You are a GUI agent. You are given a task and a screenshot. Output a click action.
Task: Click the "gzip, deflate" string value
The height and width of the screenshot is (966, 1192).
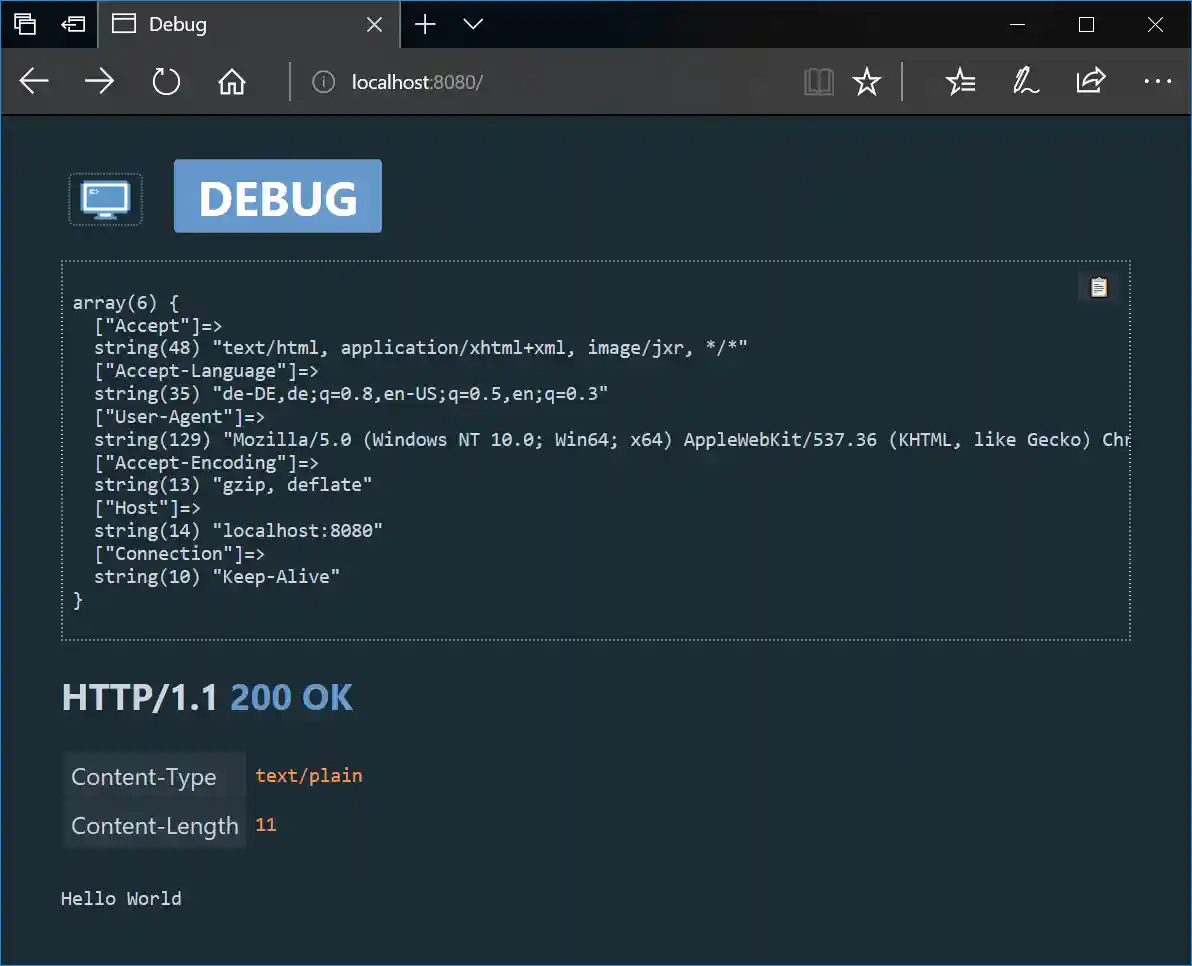(292, 485)
